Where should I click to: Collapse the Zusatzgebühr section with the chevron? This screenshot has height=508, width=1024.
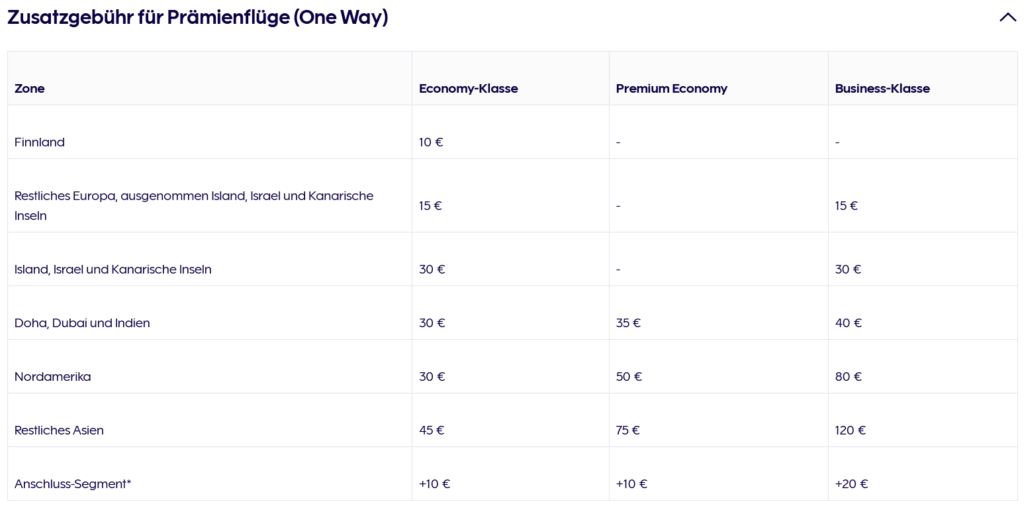1007,17
